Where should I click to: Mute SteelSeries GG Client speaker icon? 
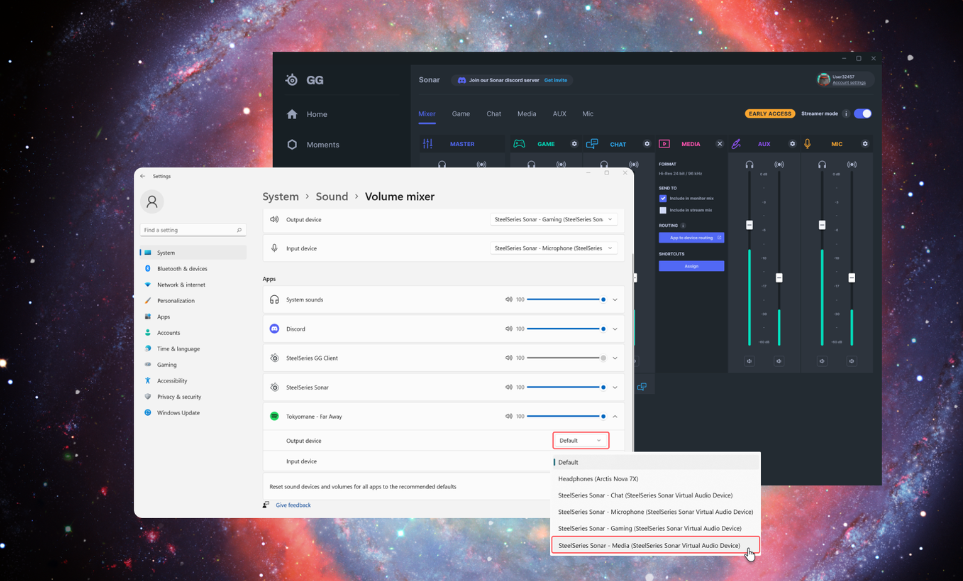pyautogui.click(x=509, y=358)
